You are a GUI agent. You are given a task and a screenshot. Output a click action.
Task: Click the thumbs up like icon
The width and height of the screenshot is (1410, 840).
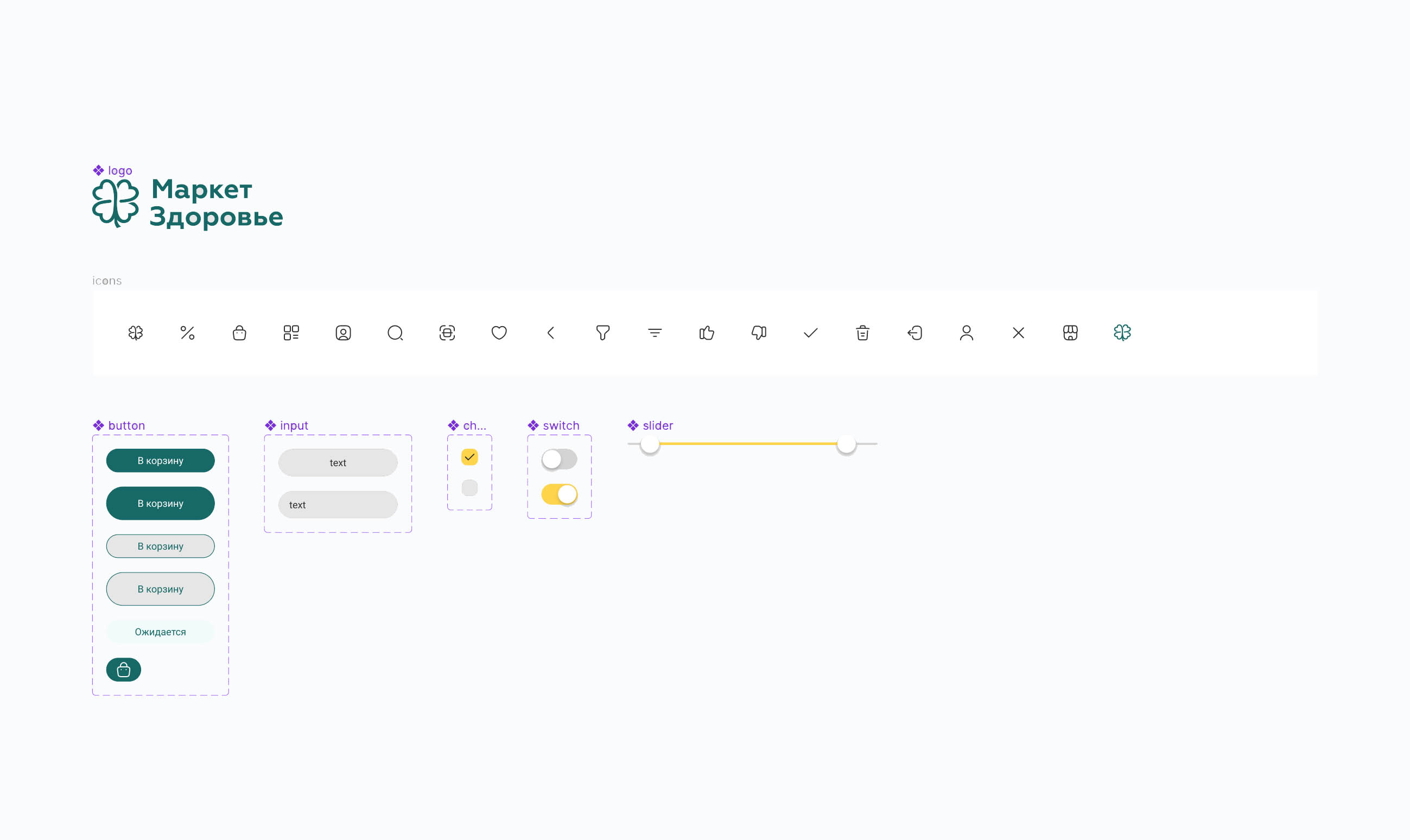[707, 333]
